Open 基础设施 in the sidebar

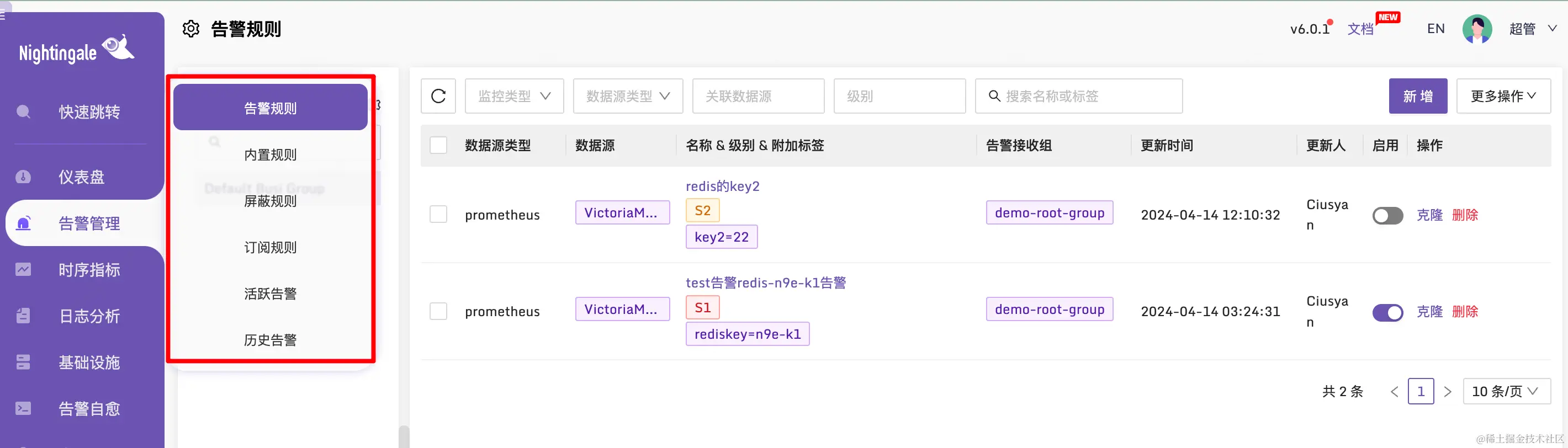(x=89, y=362)
